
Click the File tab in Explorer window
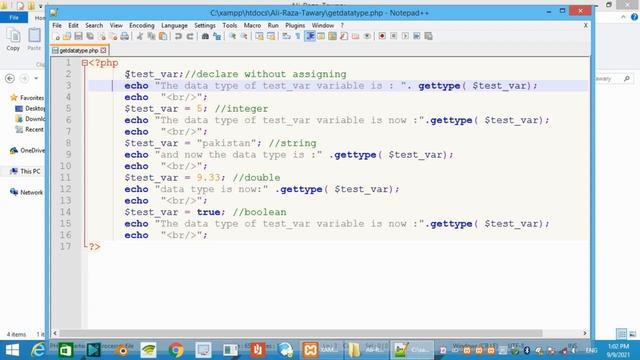click(14, 18)
